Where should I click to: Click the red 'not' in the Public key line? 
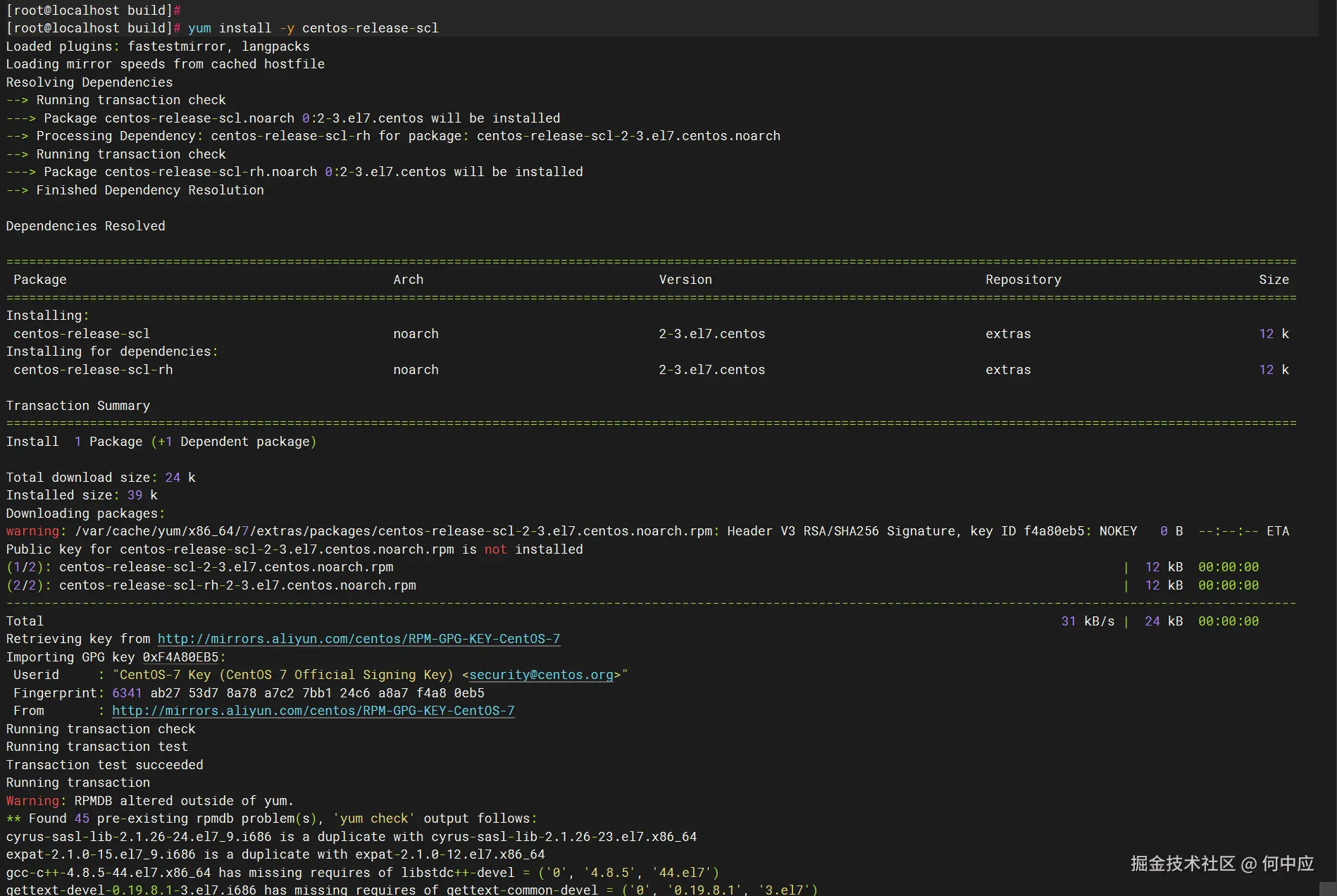(x=495, y=549)
